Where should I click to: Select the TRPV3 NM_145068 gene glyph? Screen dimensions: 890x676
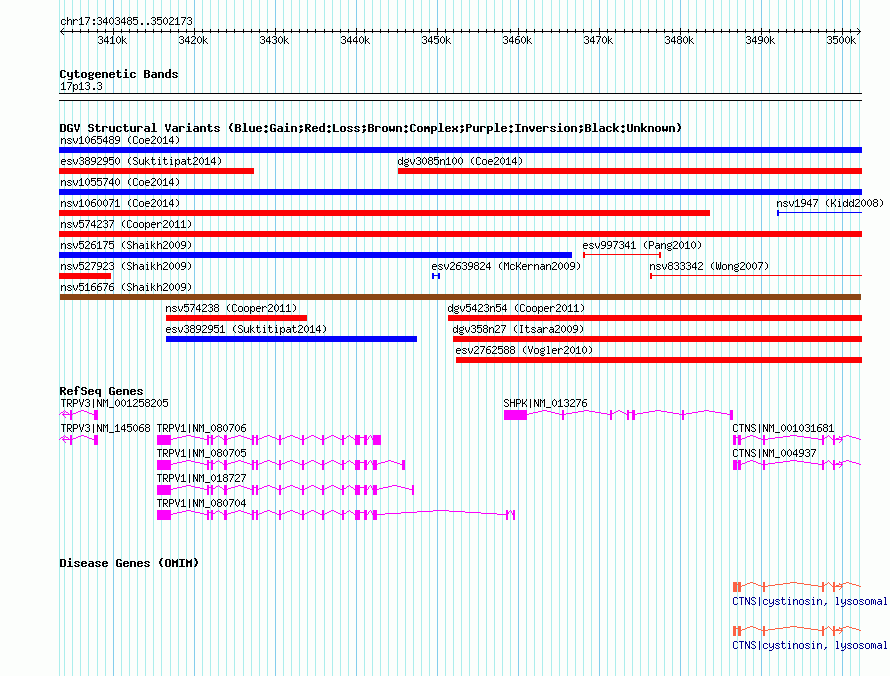[x=79, y=440]
